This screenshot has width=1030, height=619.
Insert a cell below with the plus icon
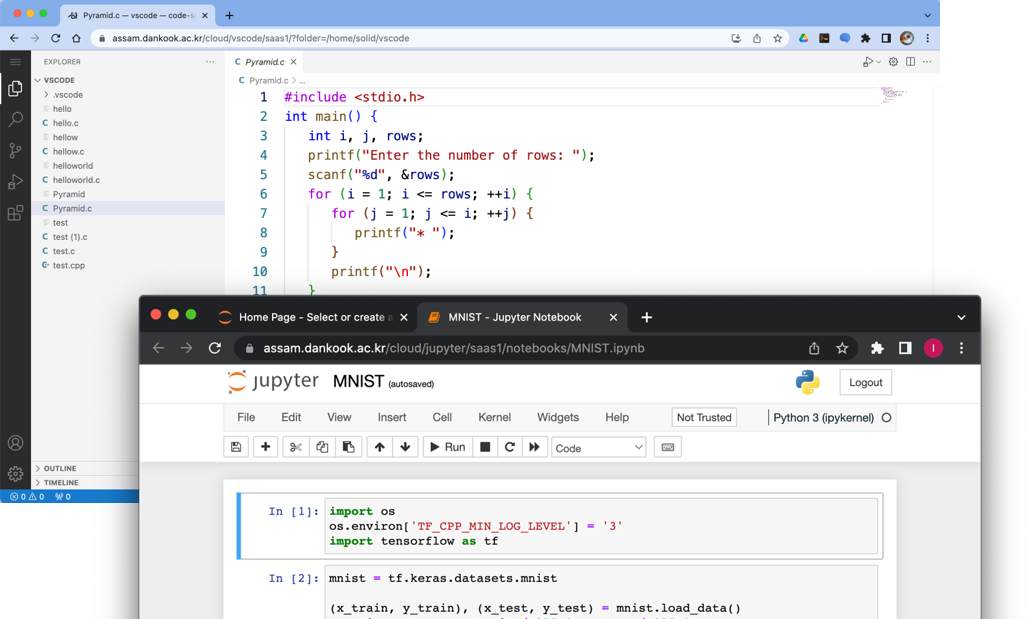[x=265, y=447]
